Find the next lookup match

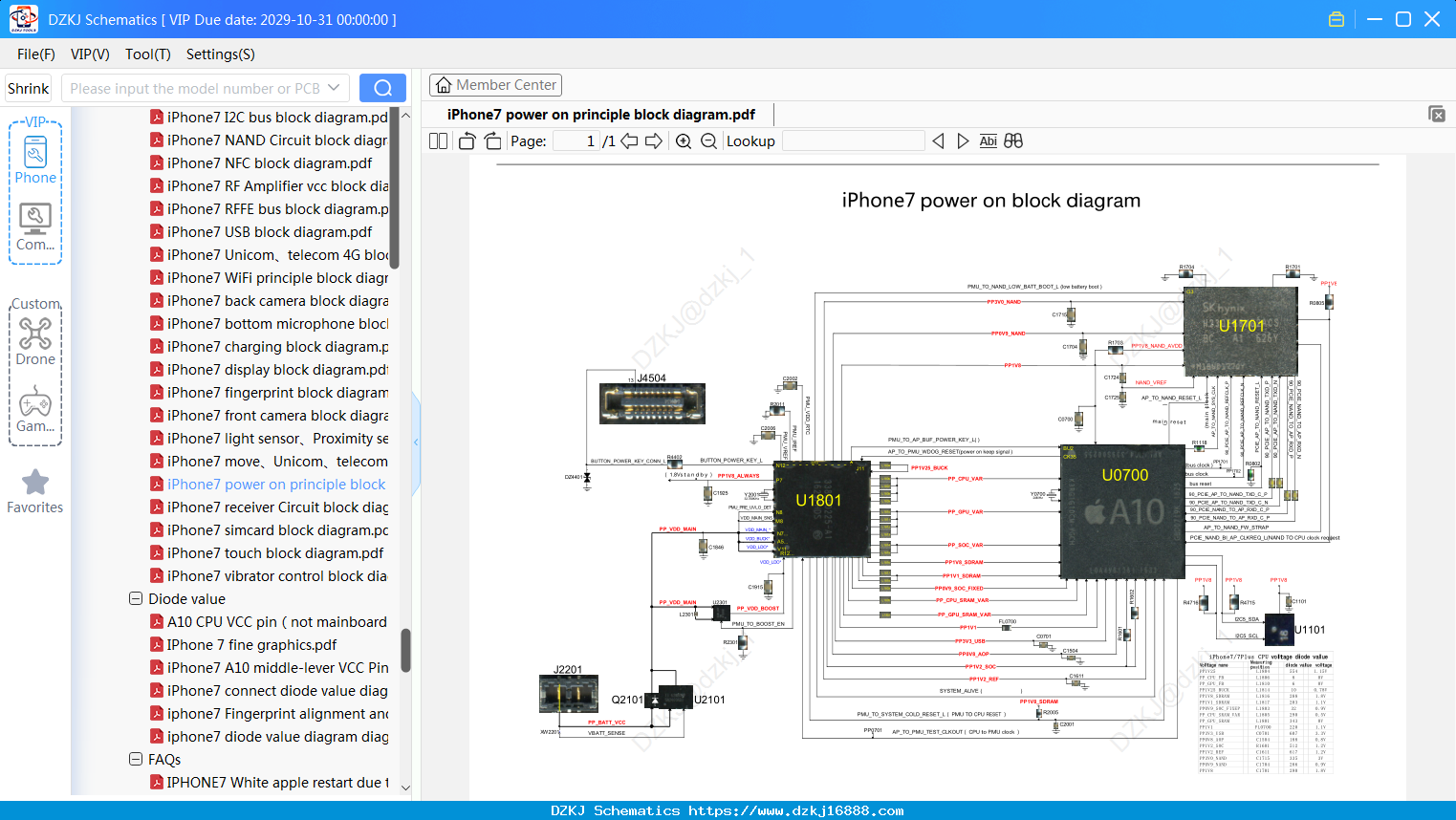click(963, 141)
